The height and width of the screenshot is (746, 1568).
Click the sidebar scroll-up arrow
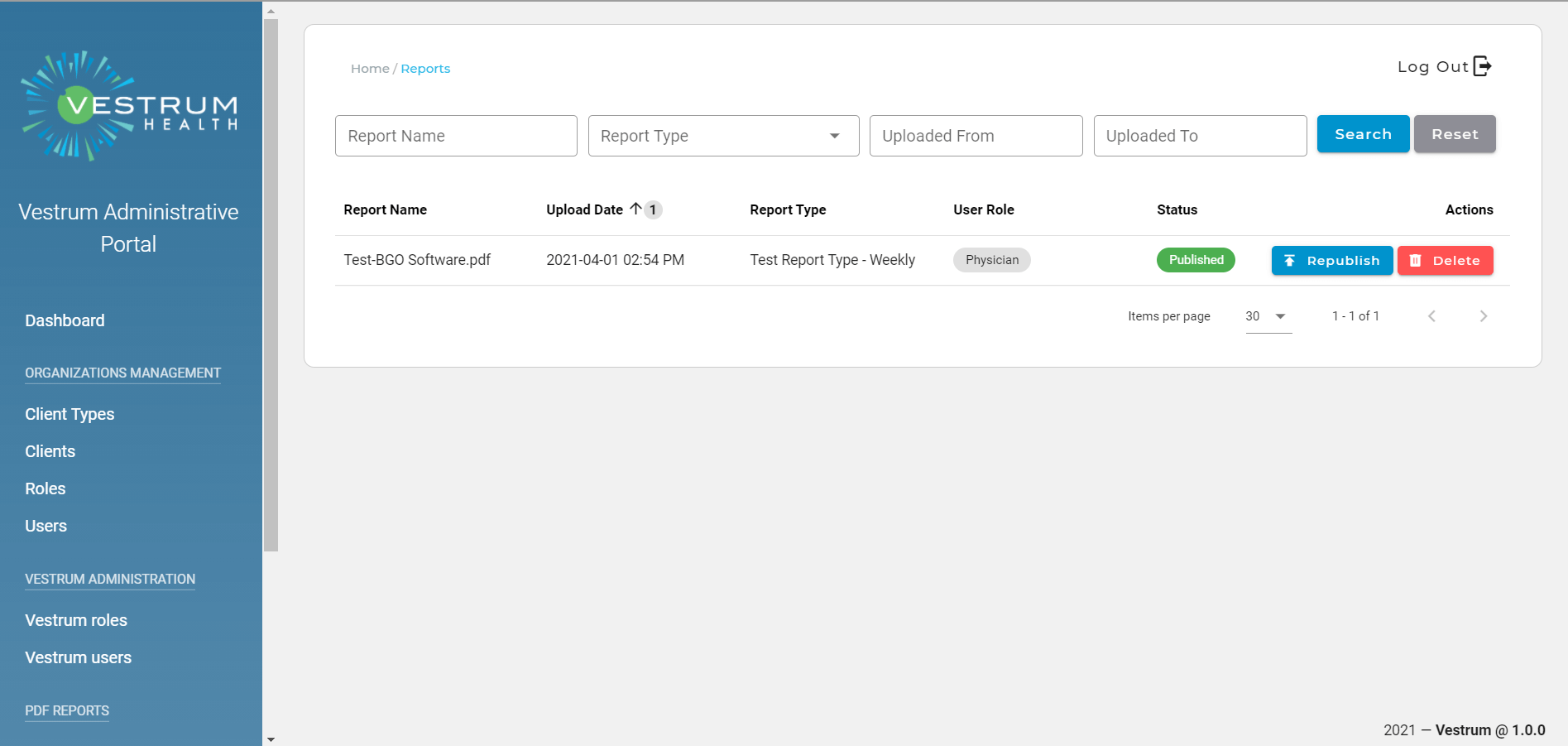coord(271,12)
